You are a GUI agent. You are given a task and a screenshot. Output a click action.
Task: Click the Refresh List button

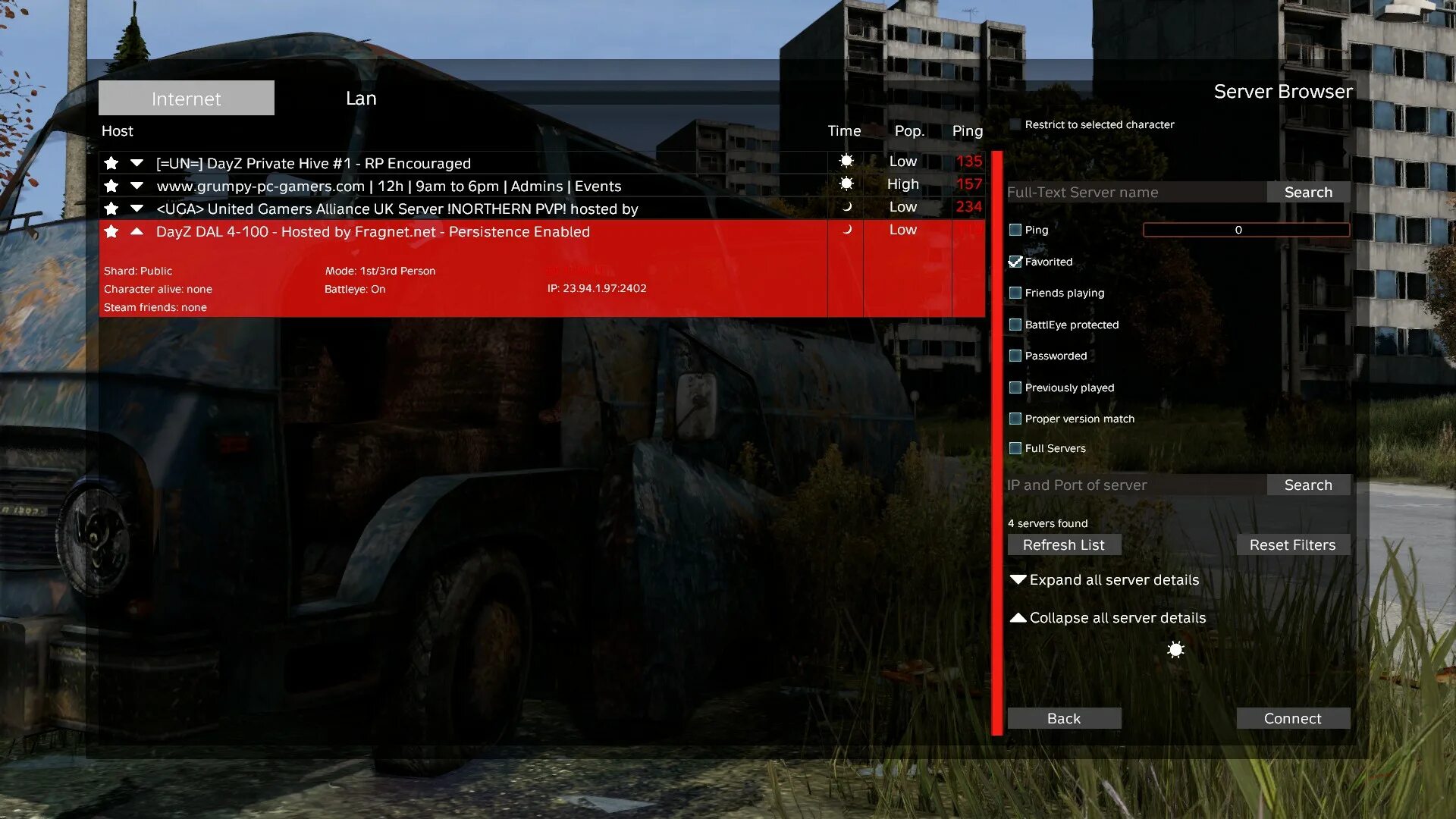(1064, 544)
